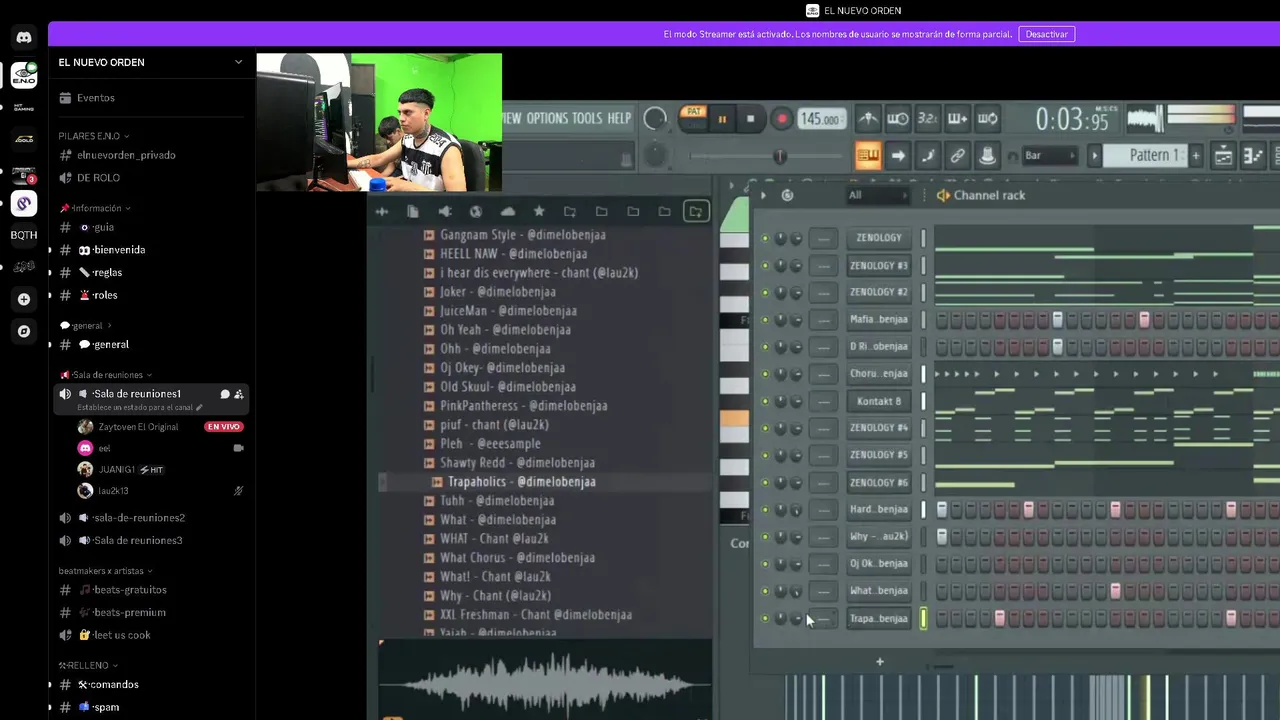Toggle typing keyboard to piano icon
1280x720 pixels.
pos(868,156)
